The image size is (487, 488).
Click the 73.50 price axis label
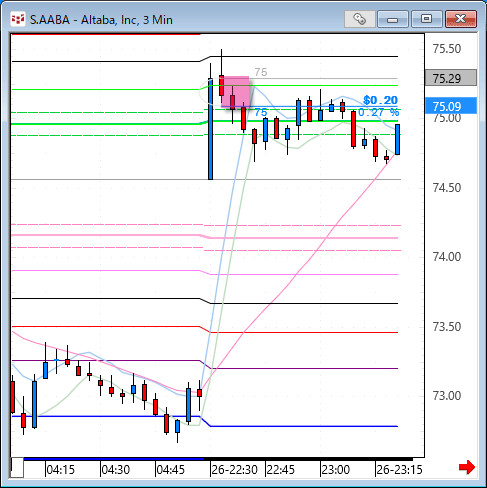coord(447,327)
